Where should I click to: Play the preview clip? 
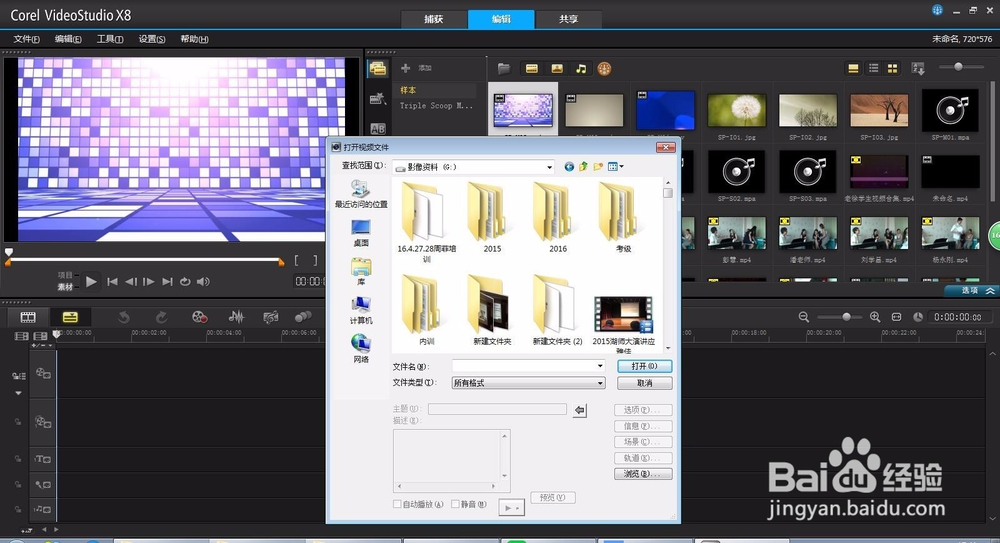tap(91, 281)
